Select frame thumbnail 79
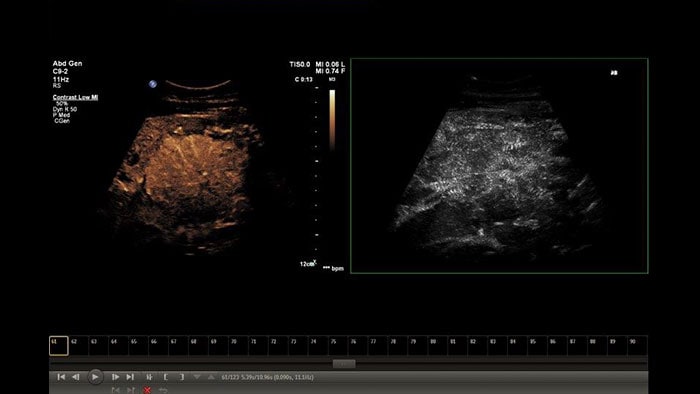This screenshot has width=700, height=394. (x=417, y=346)
